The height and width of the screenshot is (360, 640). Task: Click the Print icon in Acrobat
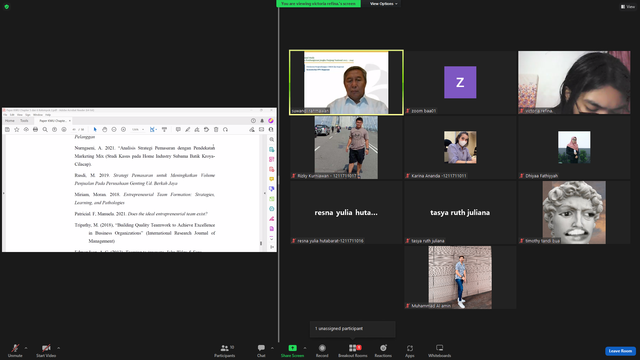36,129
